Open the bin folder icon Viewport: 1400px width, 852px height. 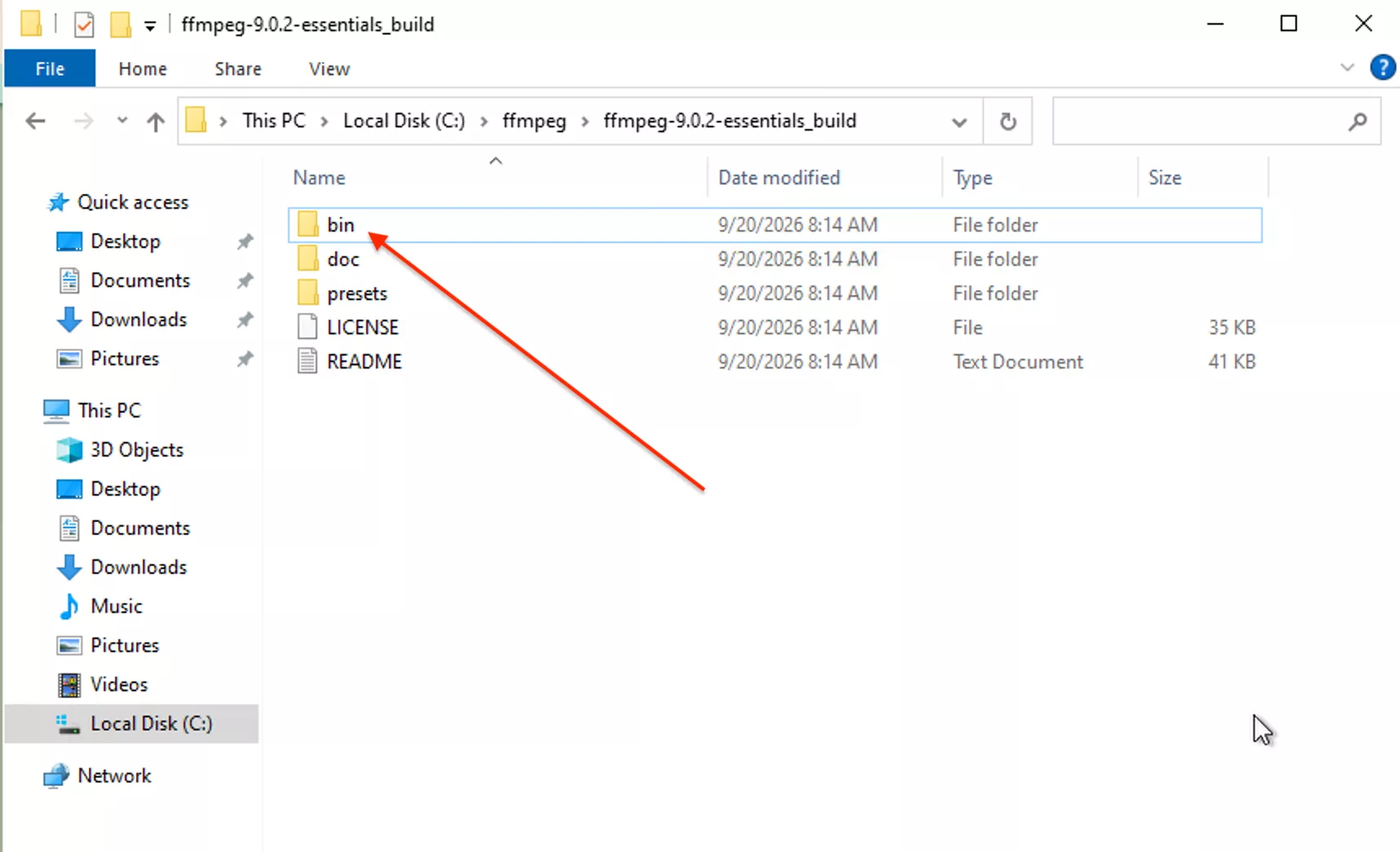(x=307, y=224)
